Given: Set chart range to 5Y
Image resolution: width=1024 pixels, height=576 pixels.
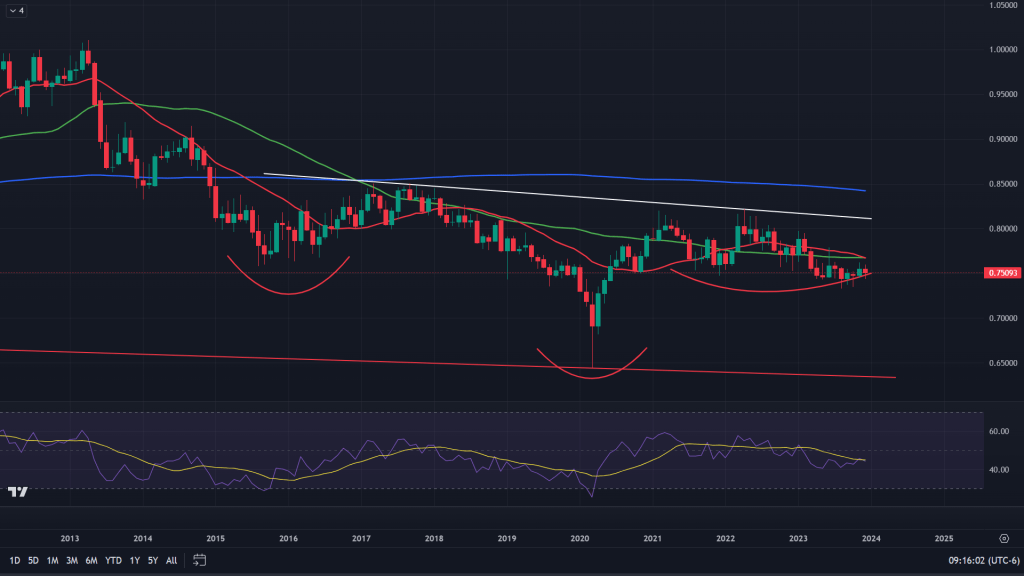Looking at the screenshot, I should click(x=152, y=560).
